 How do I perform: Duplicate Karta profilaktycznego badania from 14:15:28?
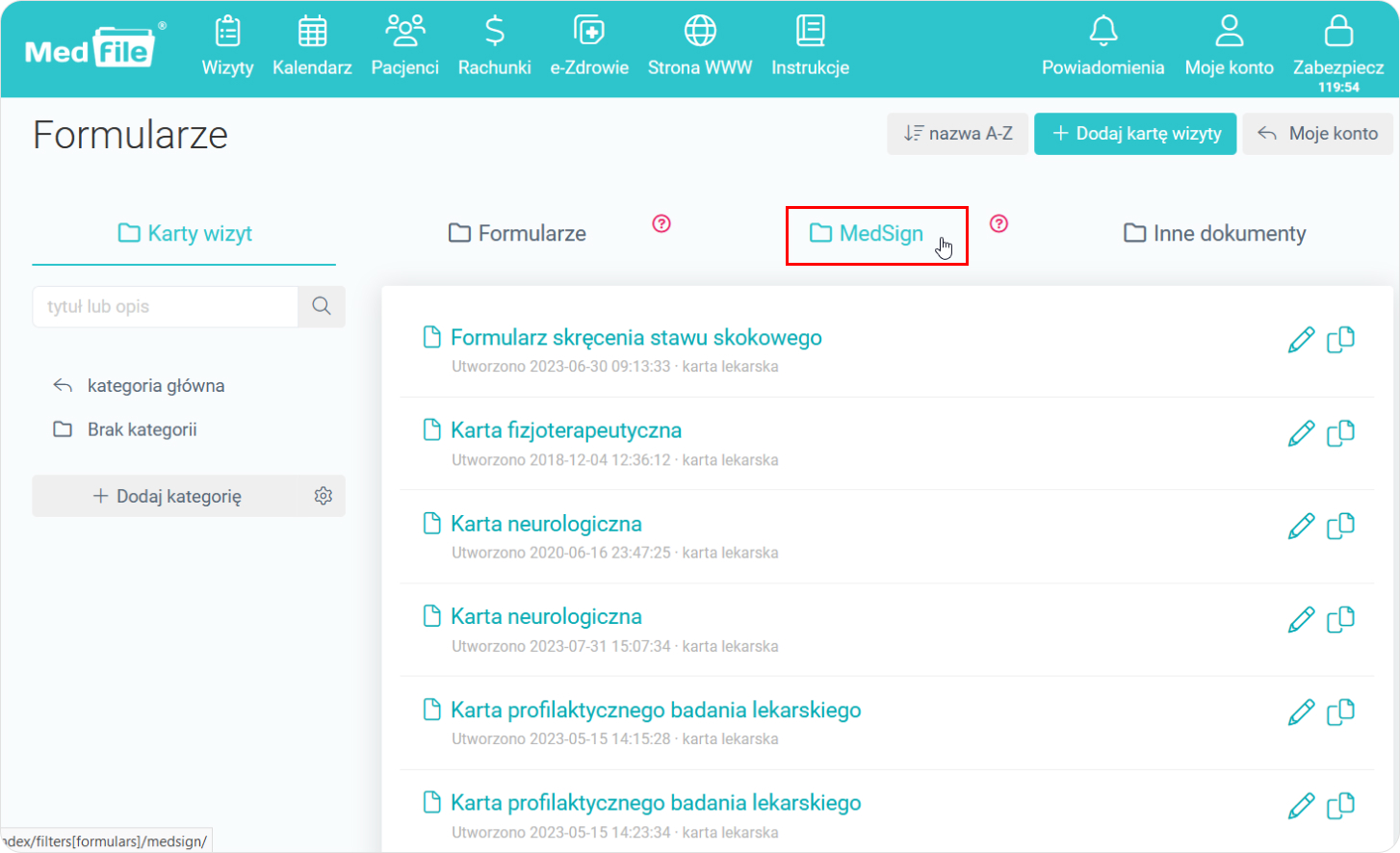(x=1340, y=712)
